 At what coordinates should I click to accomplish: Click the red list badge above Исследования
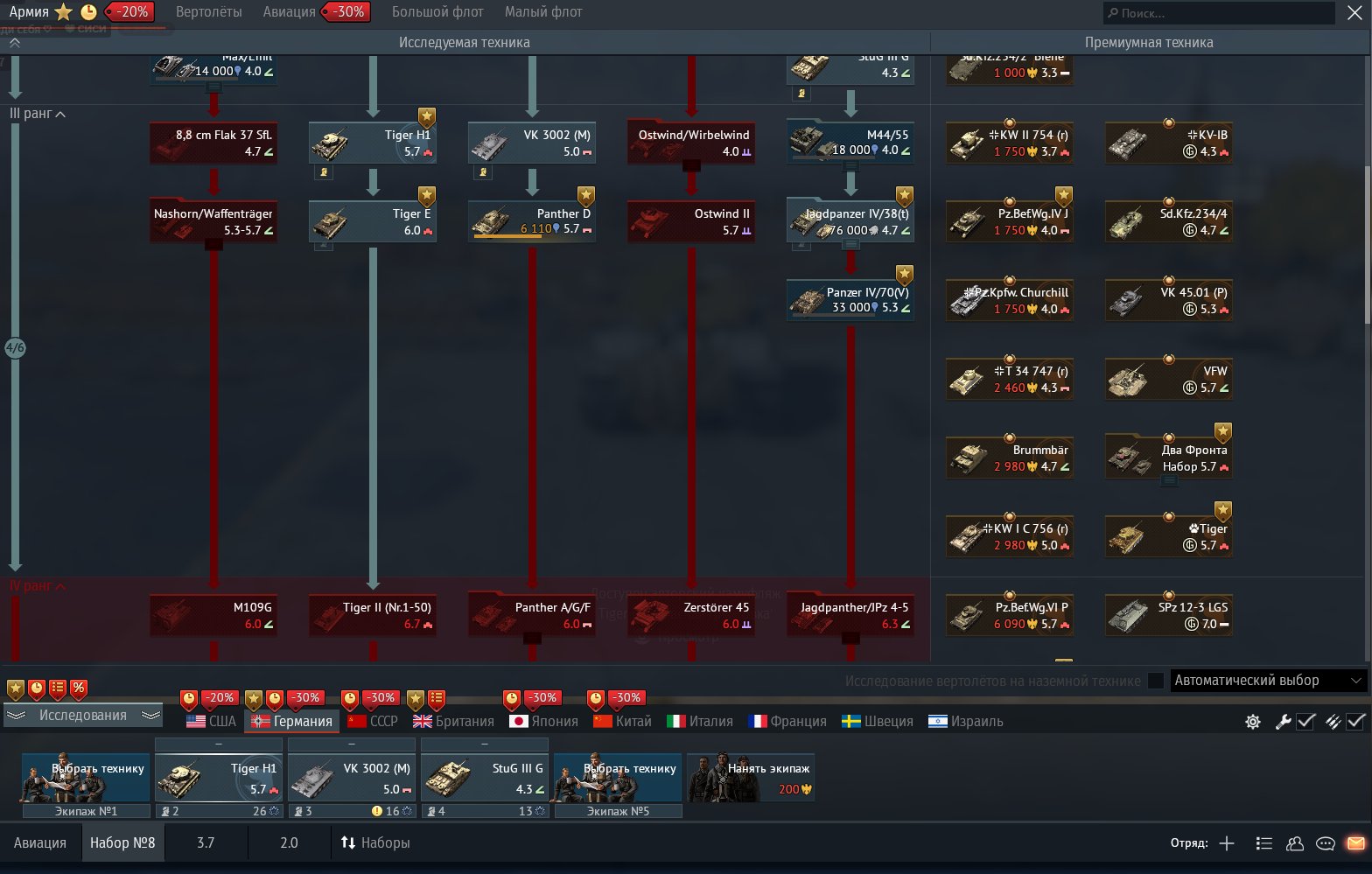(x=58, y=689)
